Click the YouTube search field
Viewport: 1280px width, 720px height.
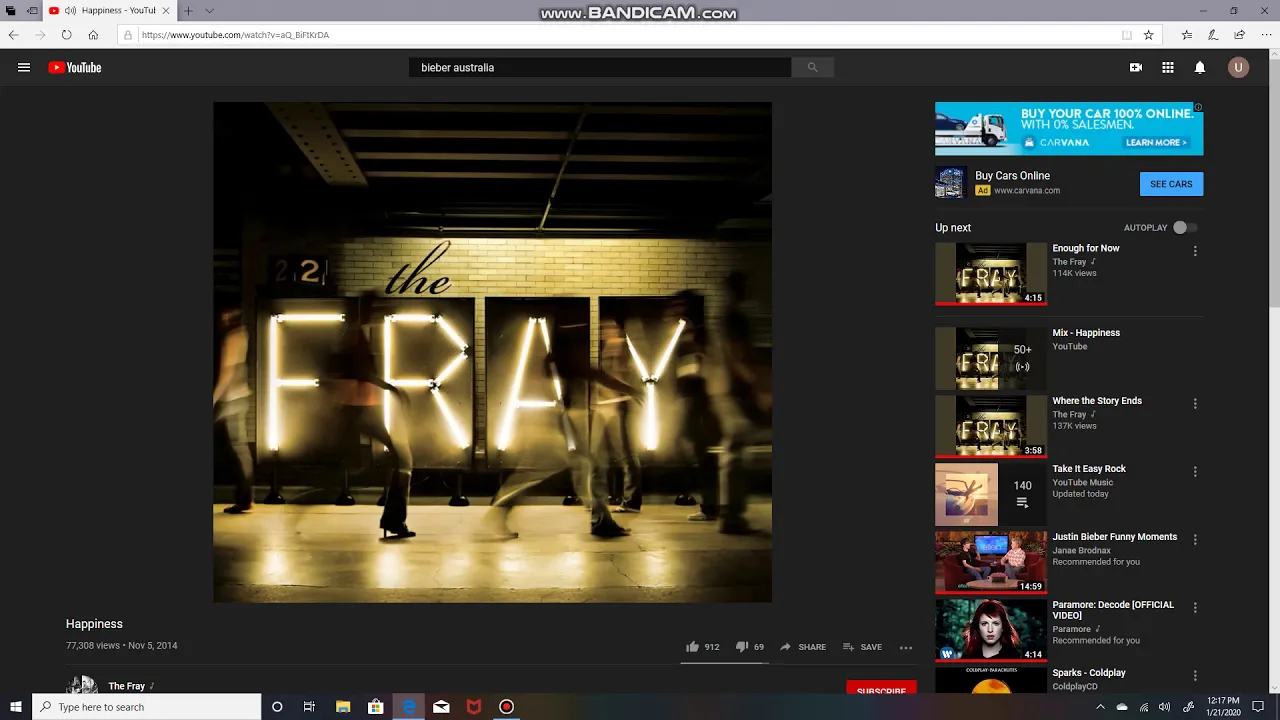pyautogui.click(x=600, y=68)
